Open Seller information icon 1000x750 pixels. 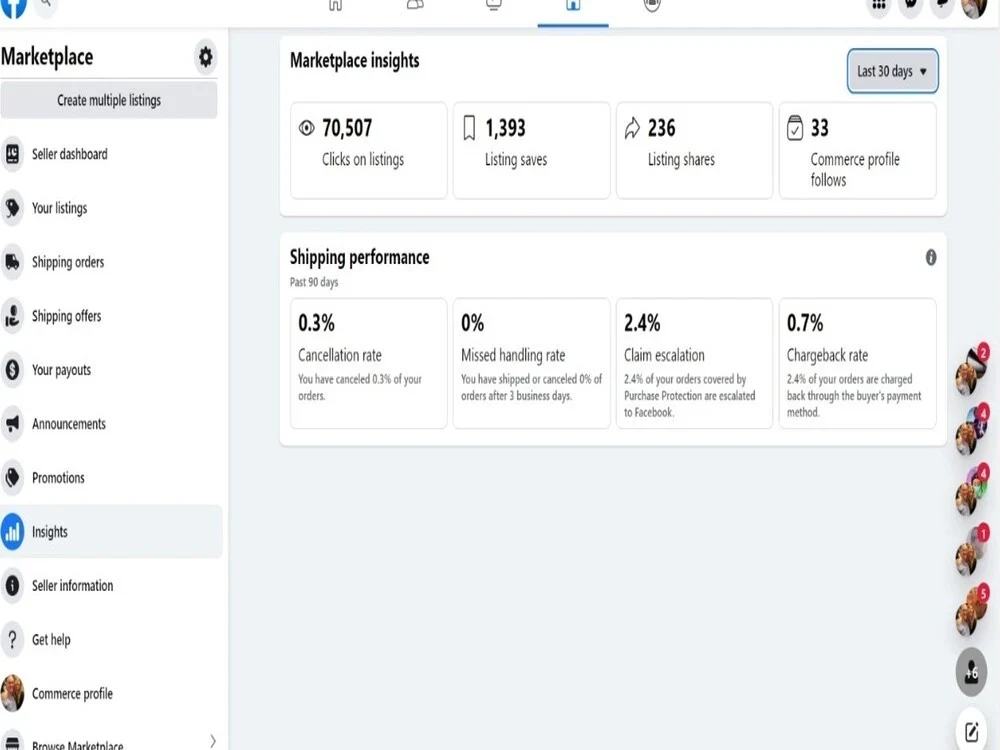point(12,585)
